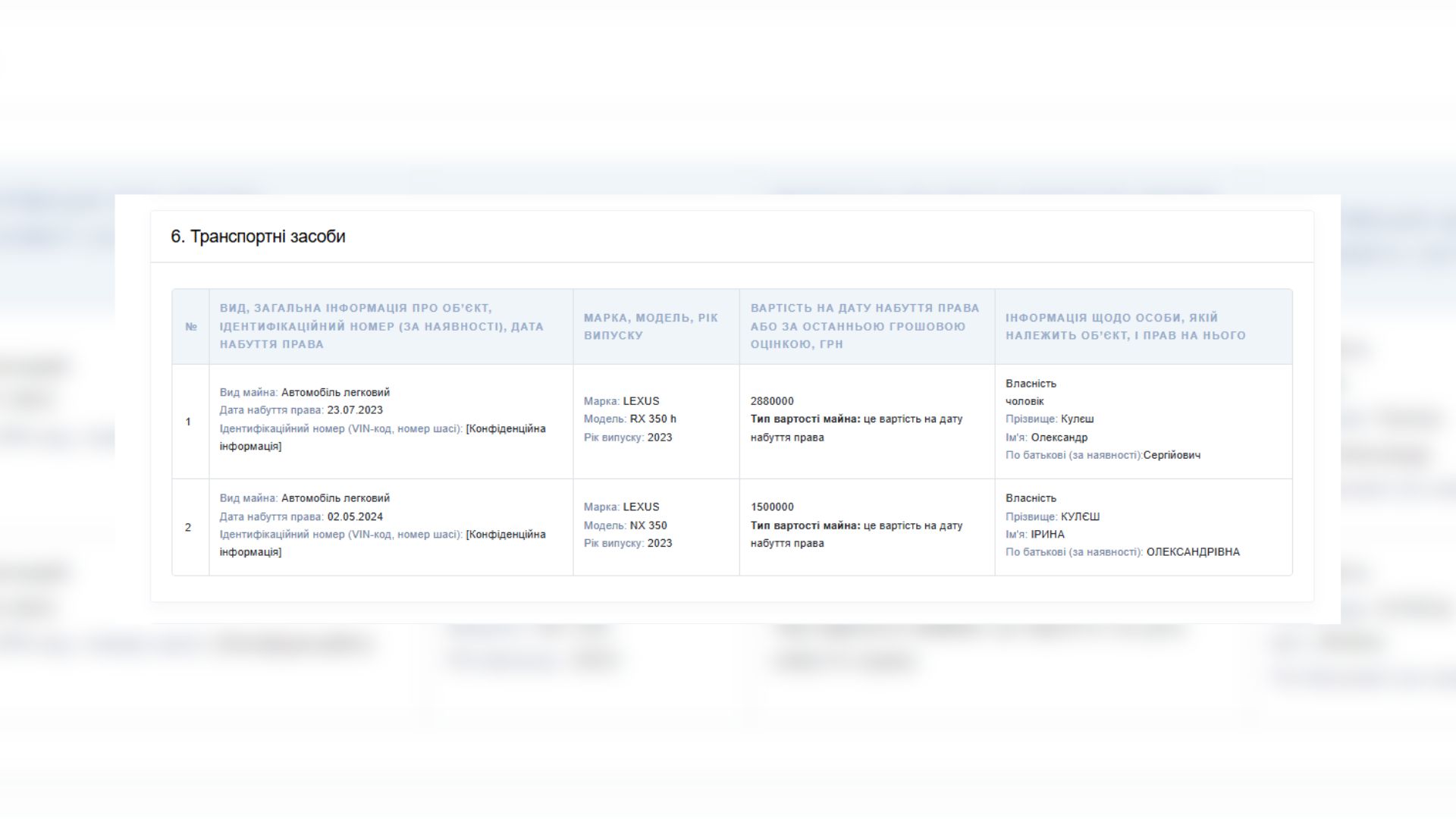Click acquisition date 23.07.2023
The width and height of the screenshot is (1456, 819).
(x=355, y=410)
